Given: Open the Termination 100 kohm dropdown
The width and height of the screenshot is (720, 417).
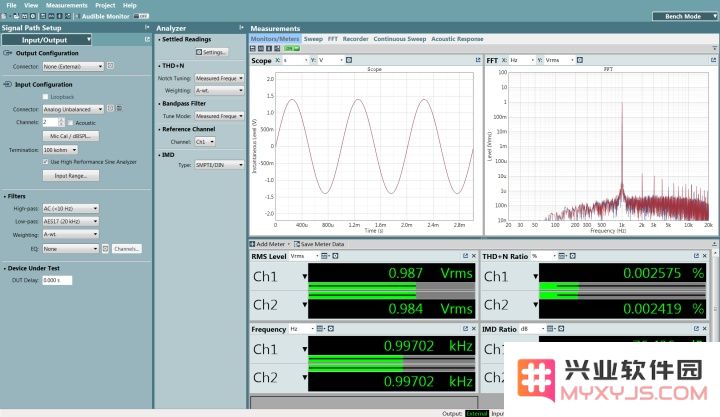Looking at the screenshot, I should pos(60,150).
